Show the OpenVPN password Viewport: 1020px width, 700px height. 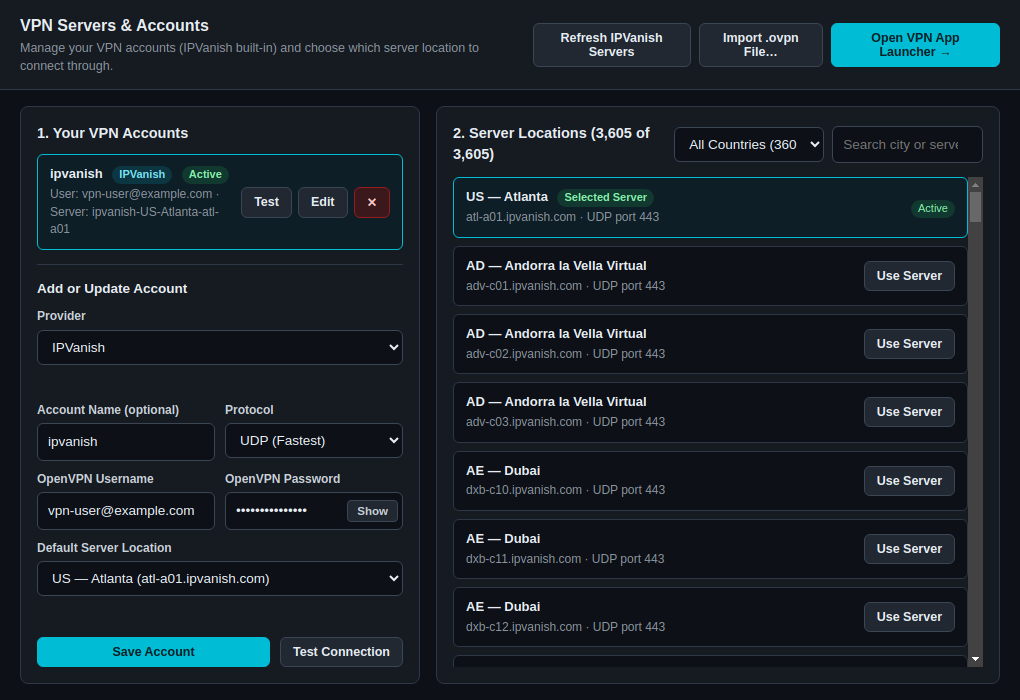click(372, 511)
